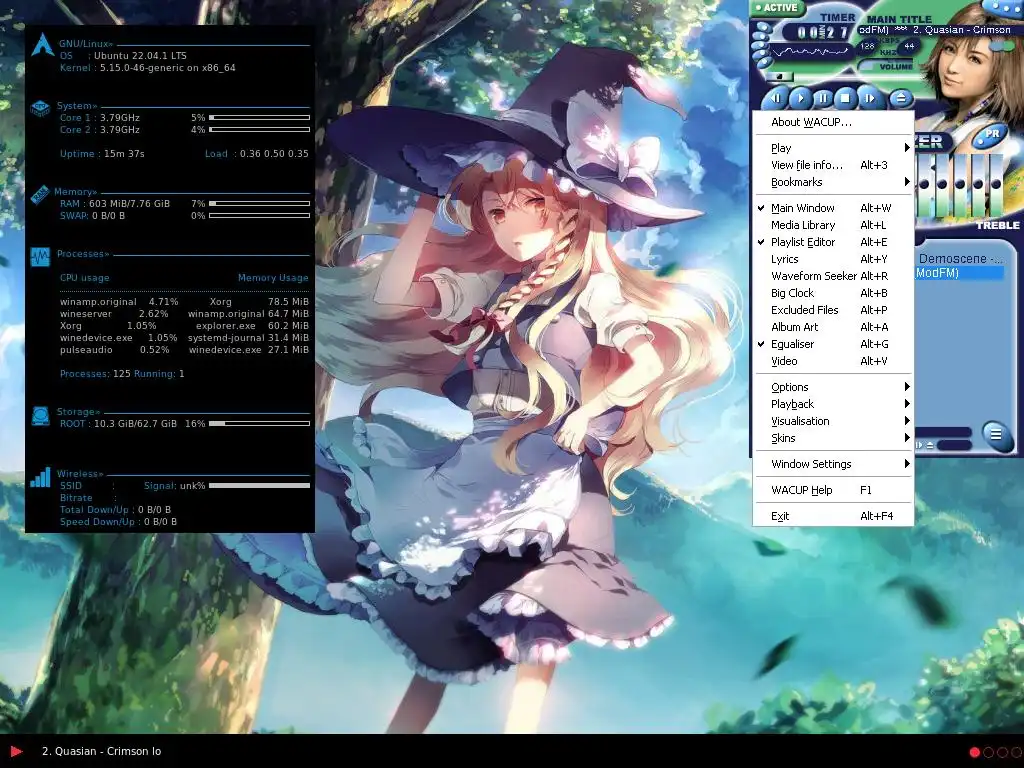Expand the Playback submenu
This screenshot has height=768, width=1024.
pos(833,404)
